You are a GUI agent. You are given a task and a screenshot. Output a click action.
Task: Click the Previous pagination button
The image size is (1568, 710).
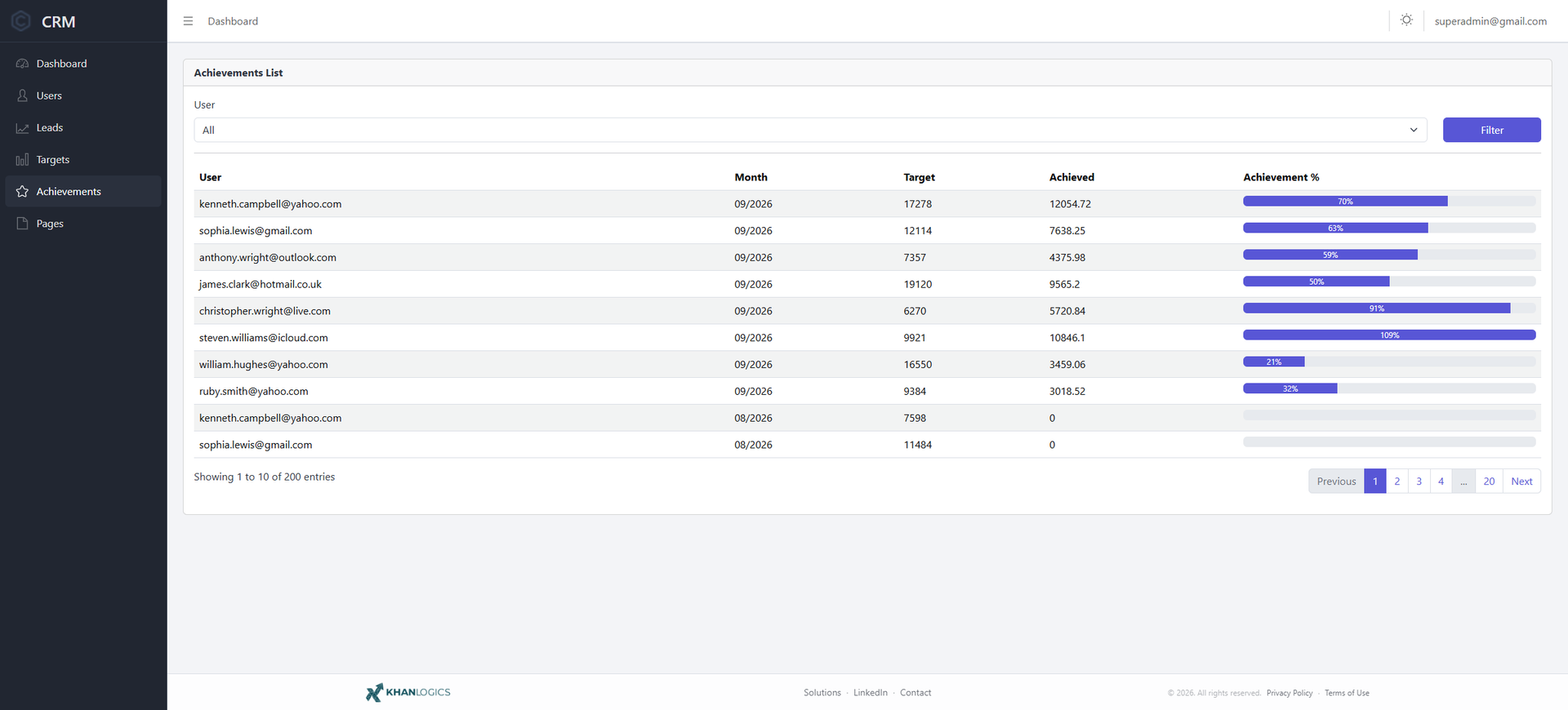(1336, 481)
